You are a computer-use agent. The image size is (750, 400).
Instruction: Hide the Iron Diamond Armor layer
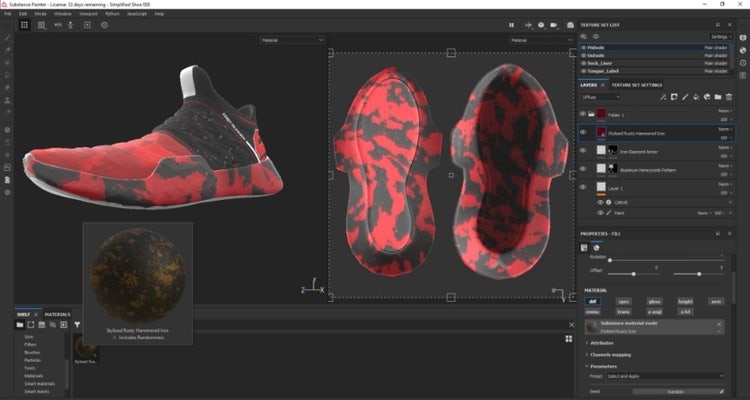point(583,150)
